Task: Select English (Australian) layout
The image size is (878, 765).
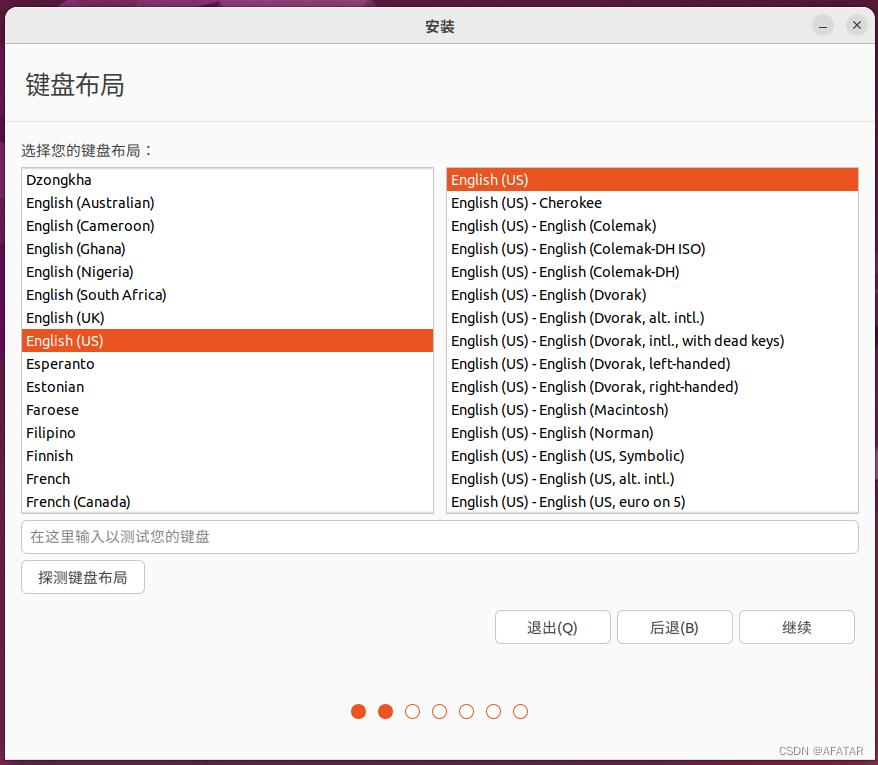Action: coord(227,203)
